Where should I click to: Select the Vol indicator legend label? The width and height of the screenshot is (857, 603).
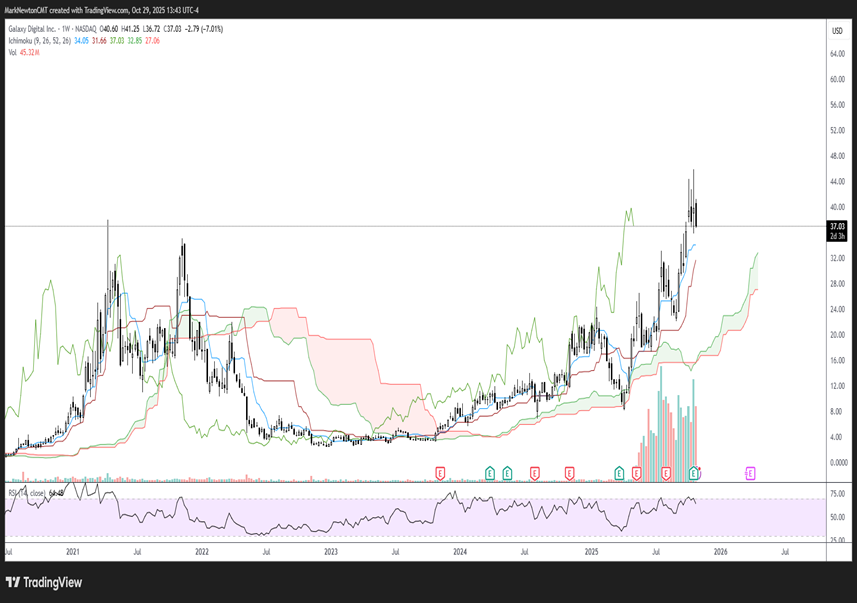click(x=13, y=53)
